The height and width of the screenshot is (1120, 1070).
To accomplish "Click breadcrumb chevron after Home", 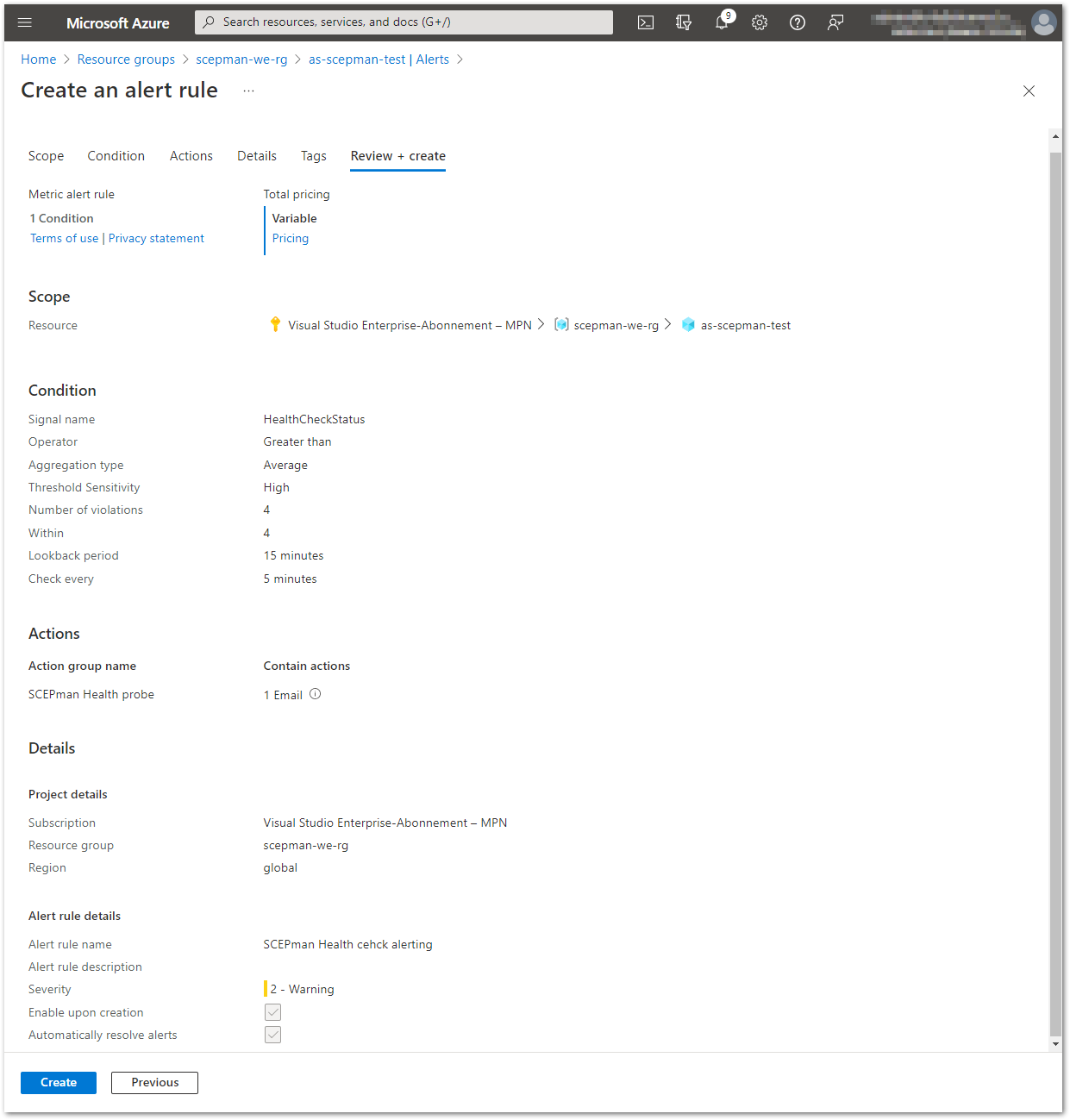I will point(66,59).
